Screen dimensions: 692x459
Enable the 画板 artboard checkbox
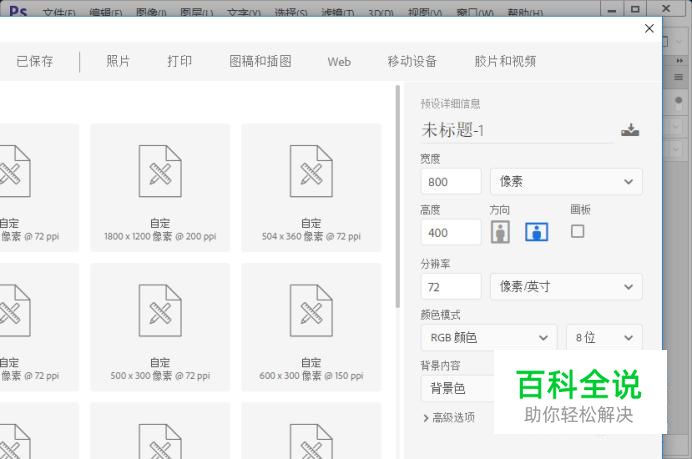(577, 231)
